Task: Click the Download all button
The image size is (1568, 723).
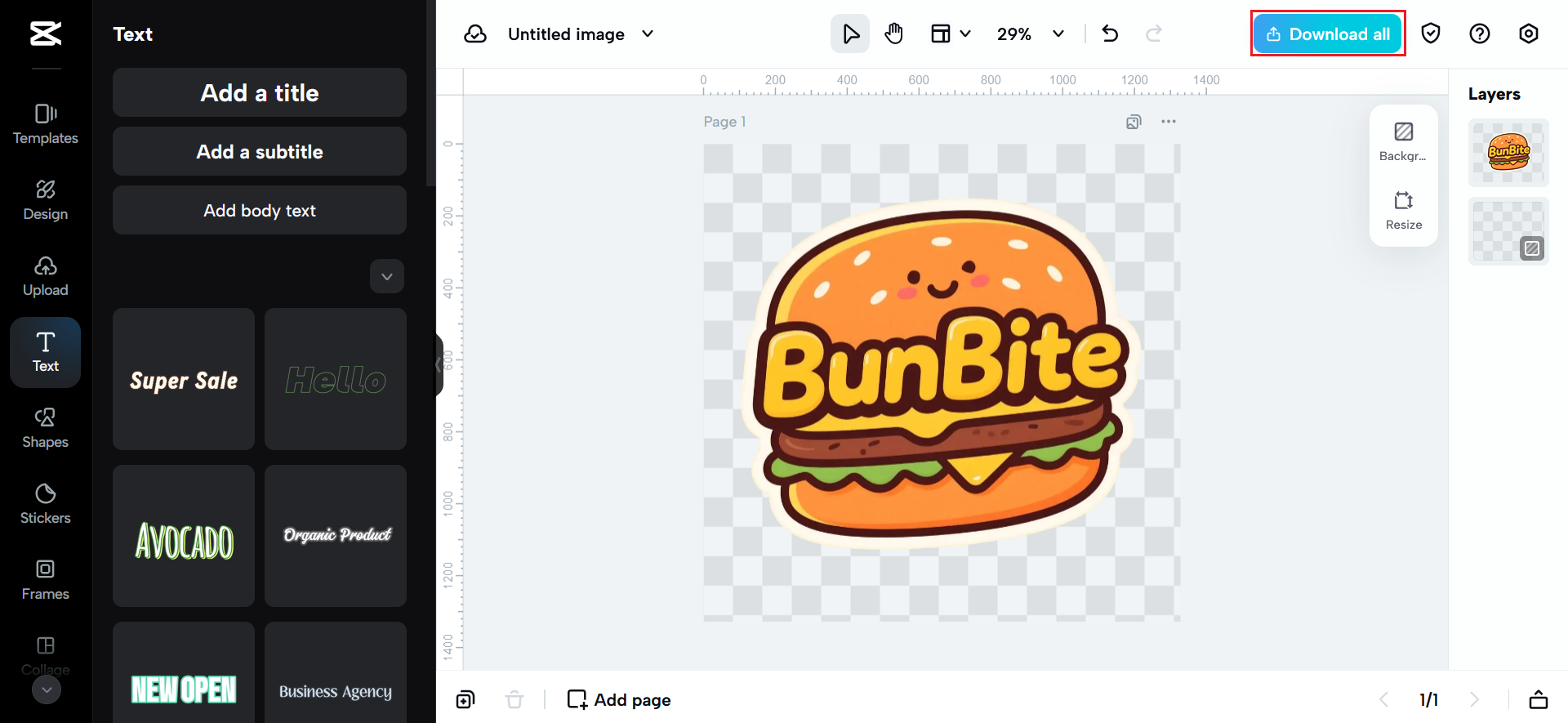Action: (1327, 34)
